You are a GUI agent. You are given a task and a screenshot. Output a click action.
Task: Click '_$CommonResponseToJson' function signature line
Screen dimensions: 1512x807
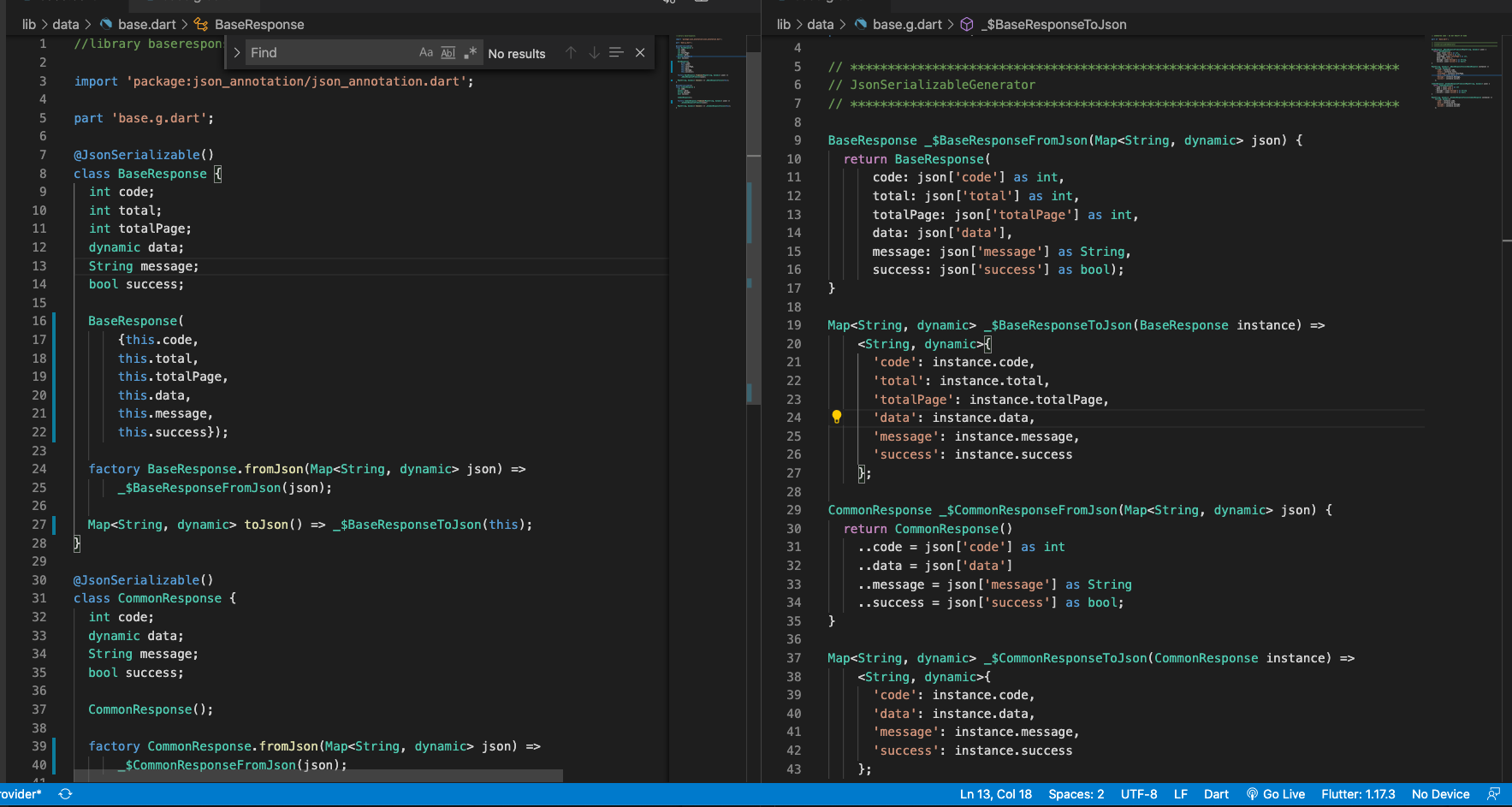[x=1091, y=658]
